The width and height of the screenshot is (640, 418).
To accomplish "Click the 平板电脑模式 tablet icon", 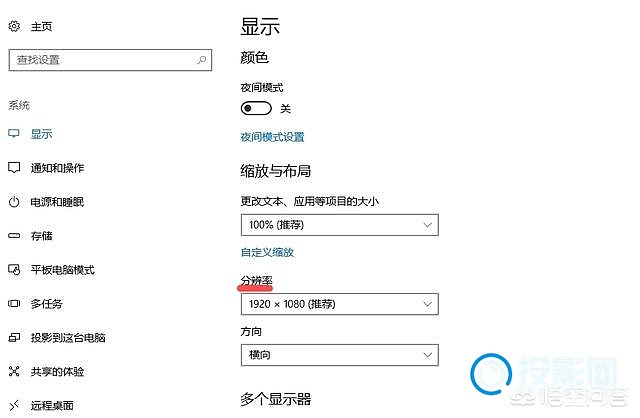I will click(14, 269).
